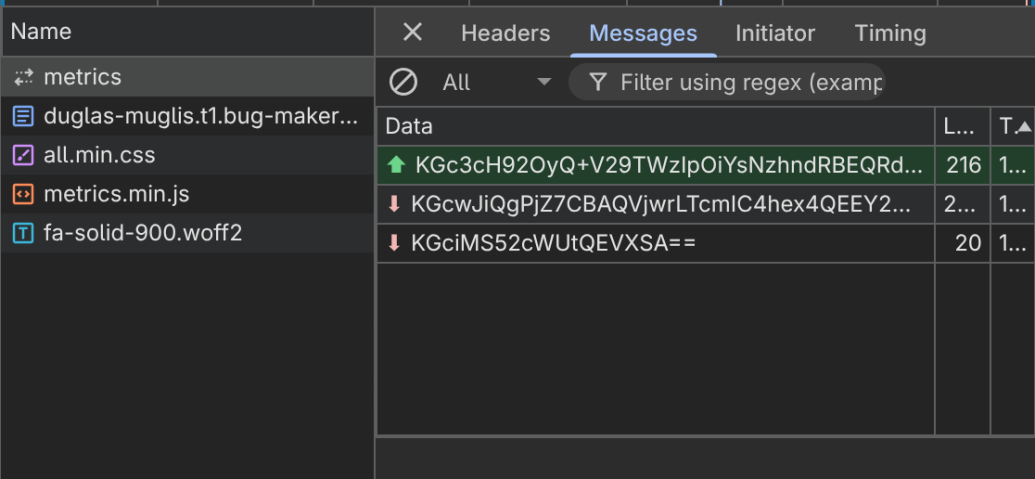Open the Initiator tab

[x=775, y=33]
